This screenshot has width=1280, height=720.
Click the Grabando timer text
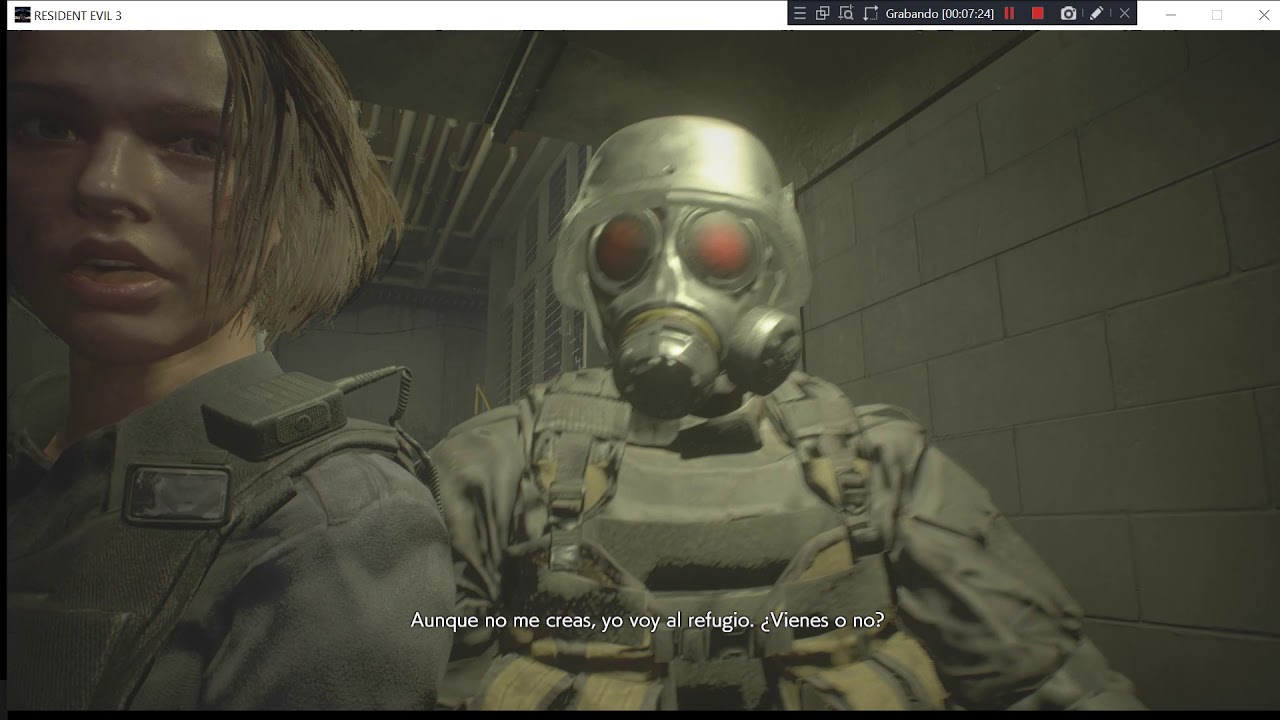coord(940,14)
